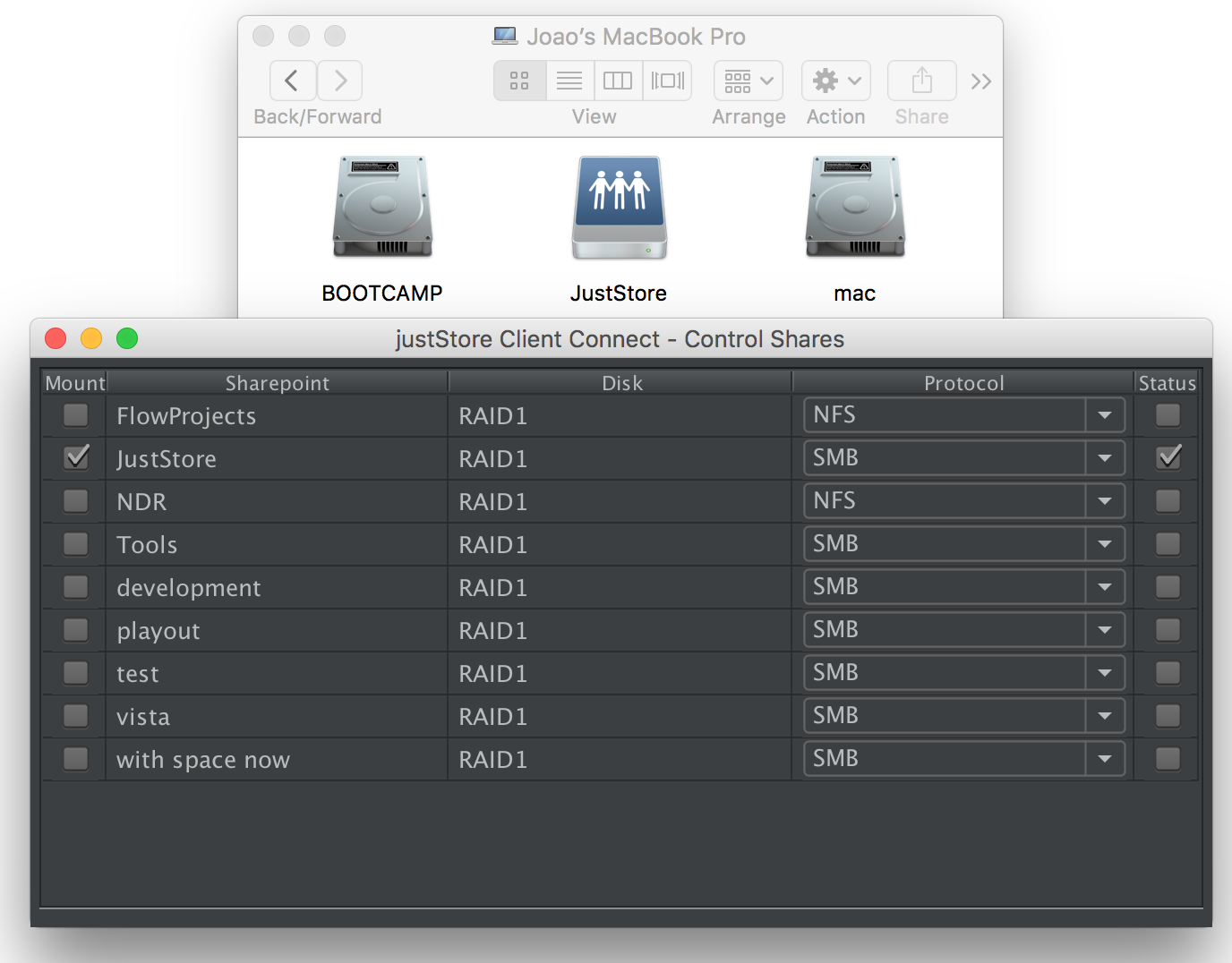Enable Mount checkbox for NDR

76,501
